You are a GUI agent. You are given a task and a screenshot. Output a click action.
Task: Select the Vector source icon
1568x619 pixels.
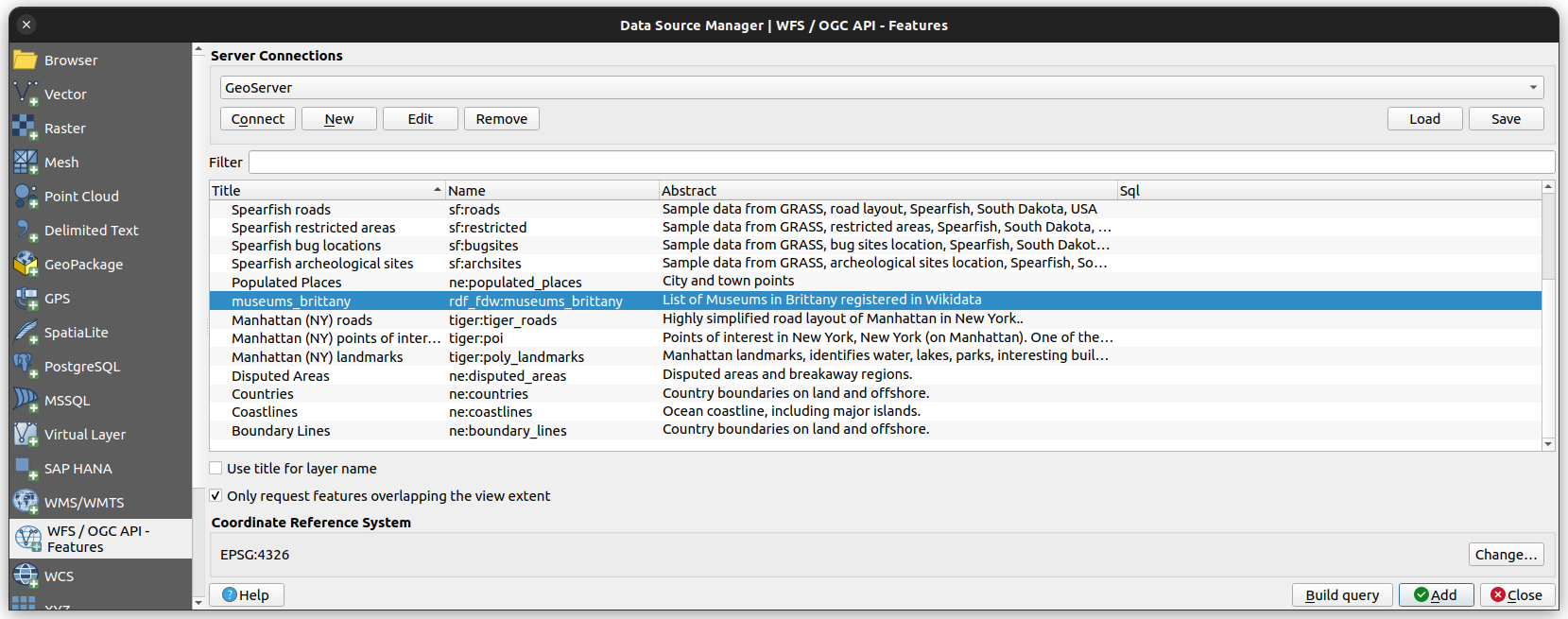[25, 95]
